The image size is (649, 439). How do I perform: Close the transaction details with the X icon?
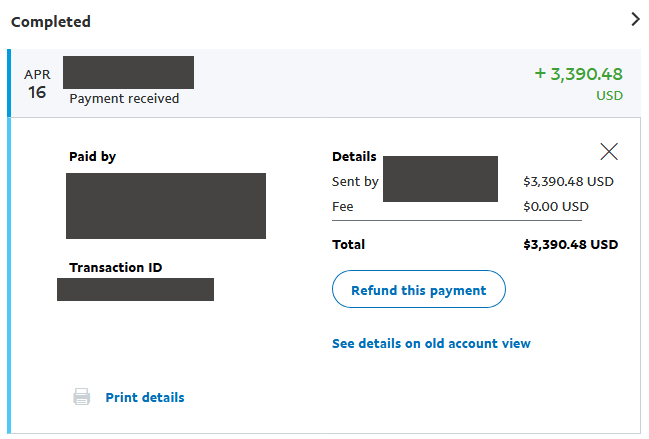coord(609,151)
